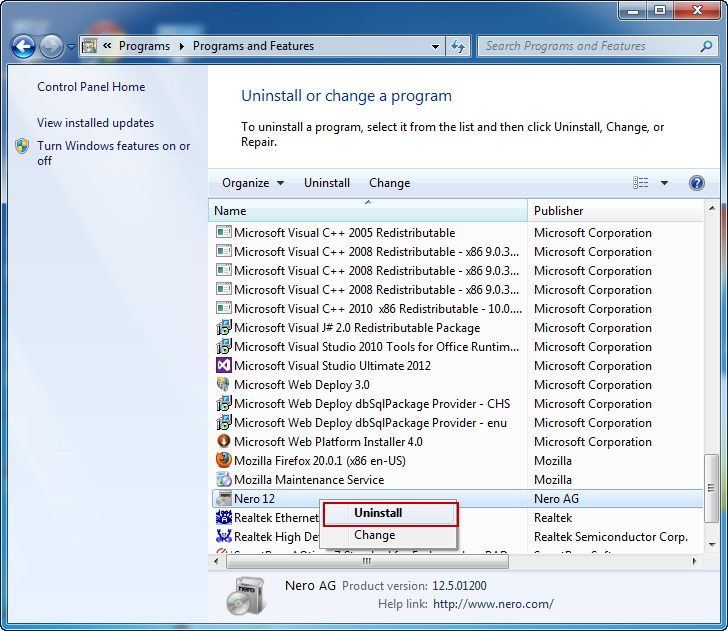Select Microsoft Visual Studio Ultimate 2012 name
Screen dimensions: 728x631
(332, 366)
